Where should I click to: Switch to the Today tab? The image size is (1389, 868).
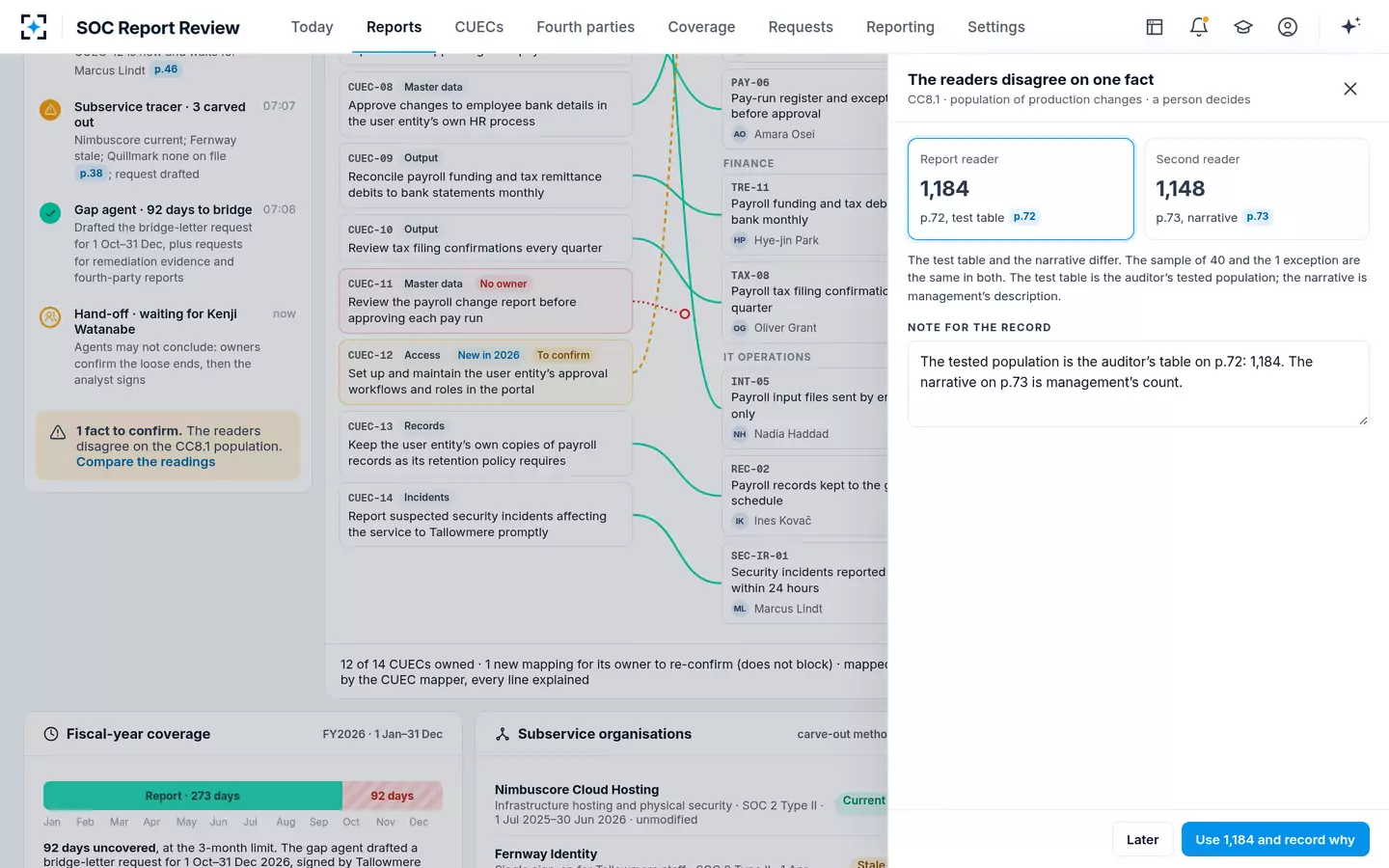[x=313, y=27]
